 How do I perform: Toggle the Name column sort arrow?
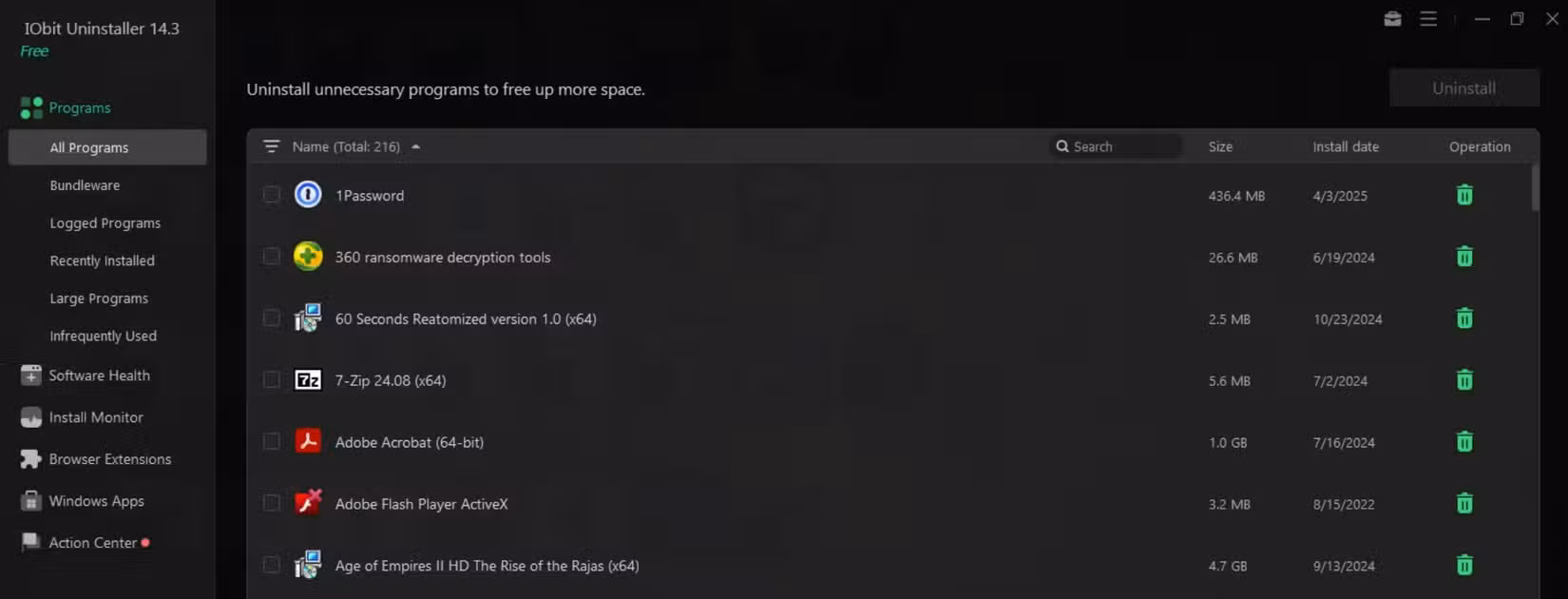[x=415, y=147]
